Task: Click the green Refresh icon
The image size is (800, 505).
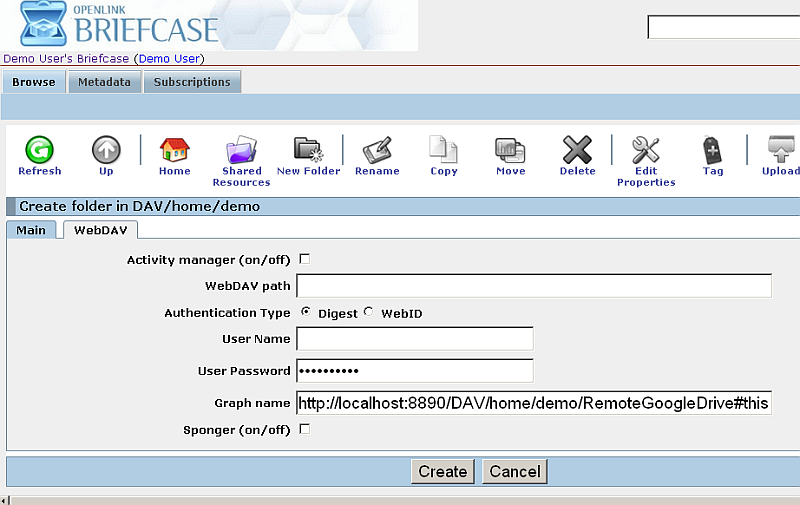Action: click(x=39, y=151)
